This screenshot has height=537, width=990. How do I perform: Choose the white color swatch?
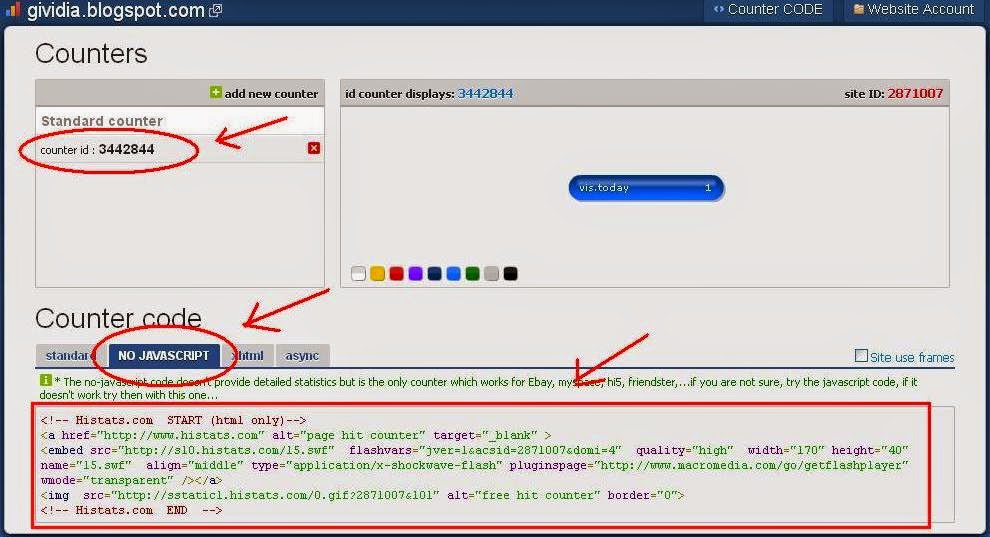click(358, 273)
